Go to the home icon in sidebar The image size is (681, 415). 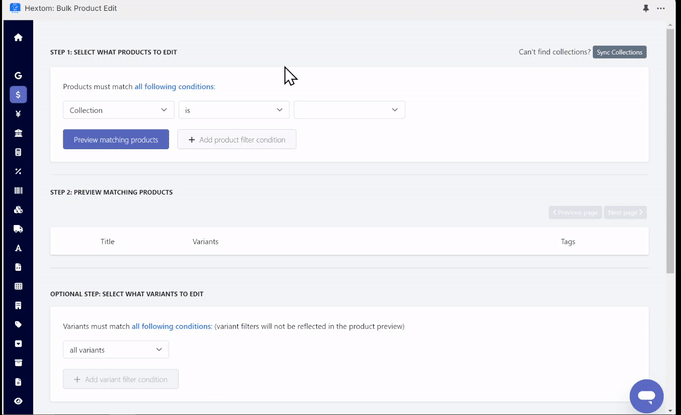pyautogui.click(x=18, y=37)
